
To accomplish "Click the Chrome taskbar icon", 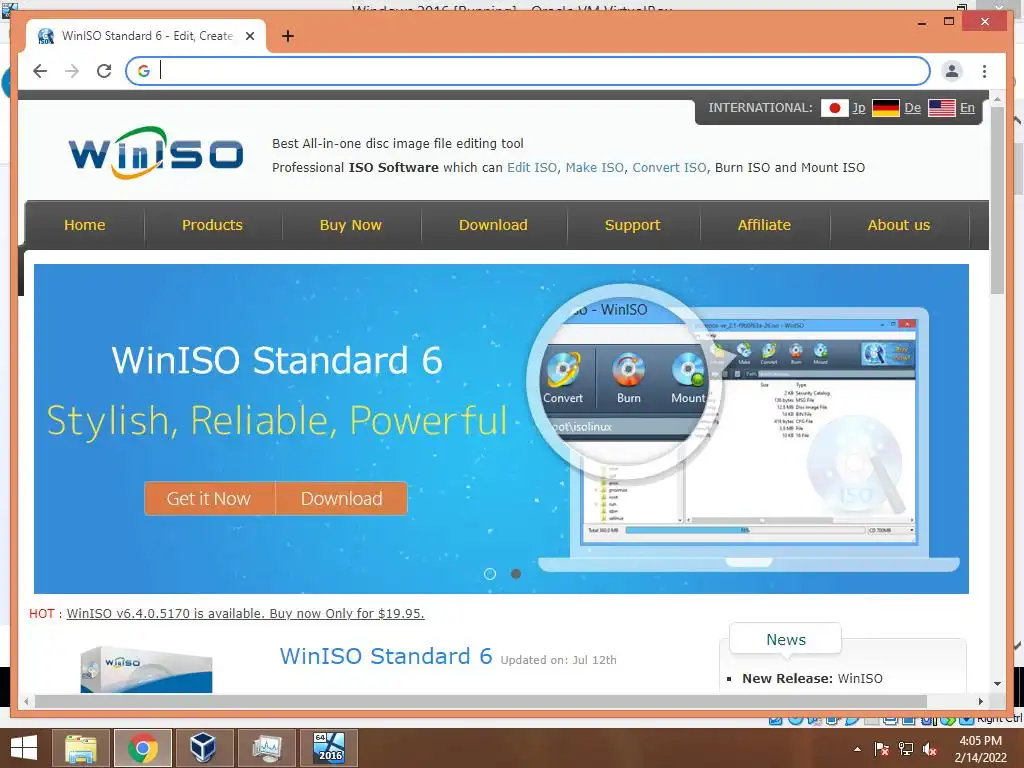I will (x=142, y=748).
